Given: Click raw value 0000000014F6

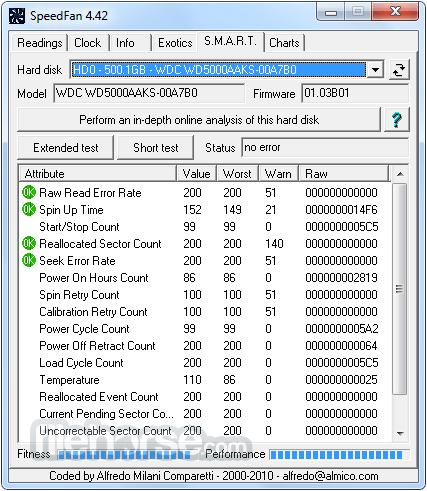Looking at the screenshot, I should click(x=341, y=210).
